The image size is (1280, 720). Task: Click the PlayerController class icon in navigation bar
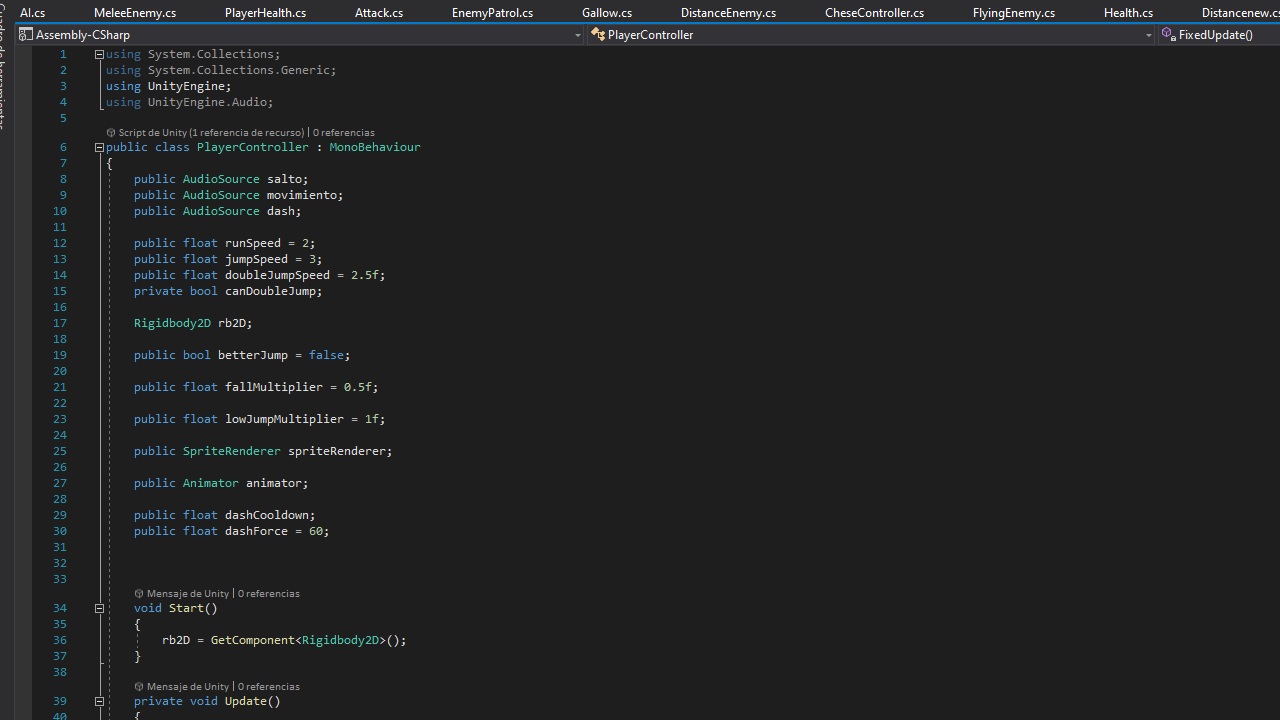point(598,35)
